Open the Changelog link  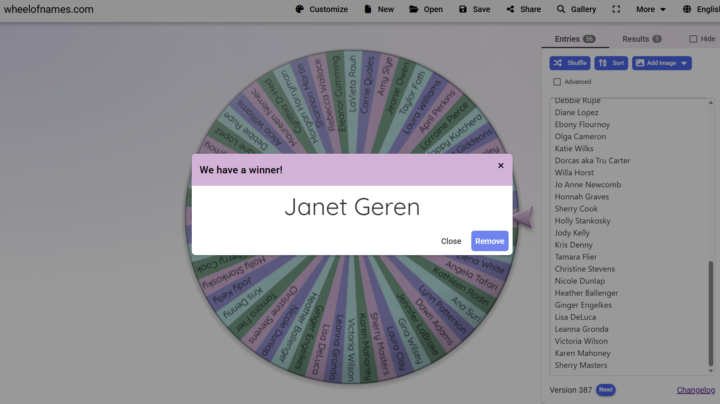tap(696, 390)
